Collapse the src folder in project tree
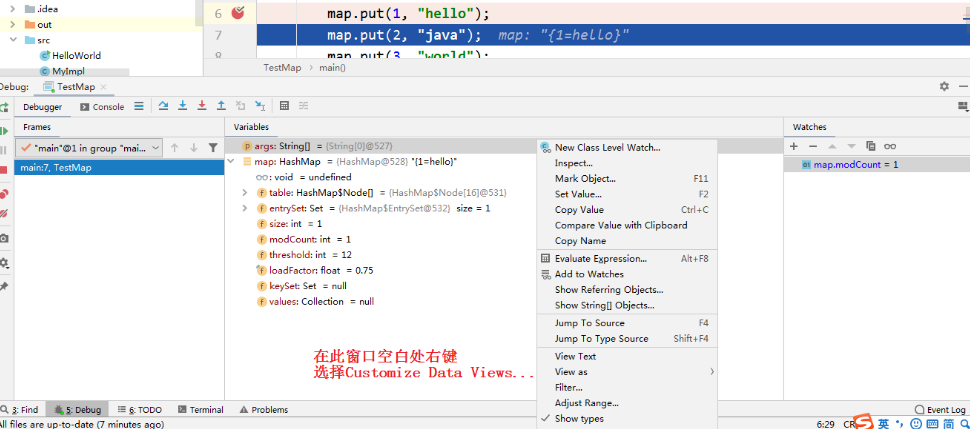 12,40
